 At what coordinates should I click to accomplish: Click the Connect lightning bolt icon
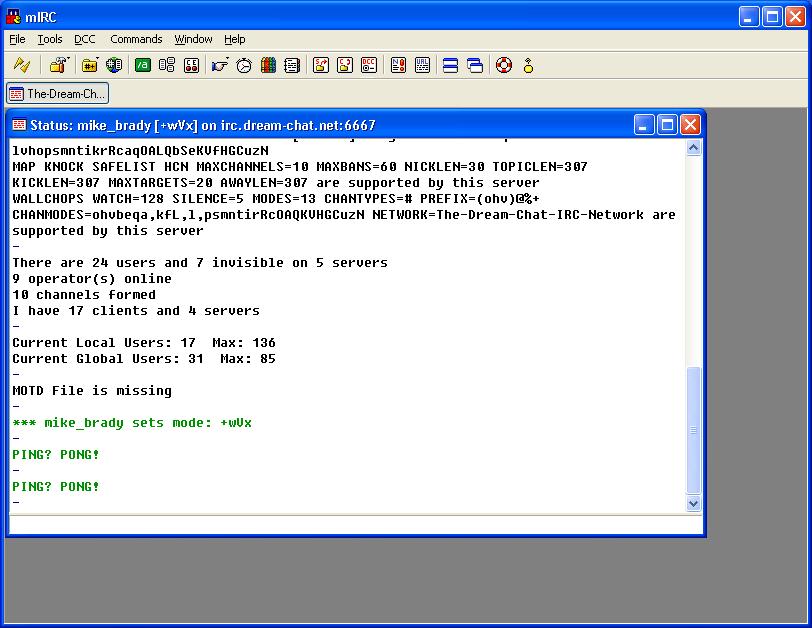click(x=22, y=65)
